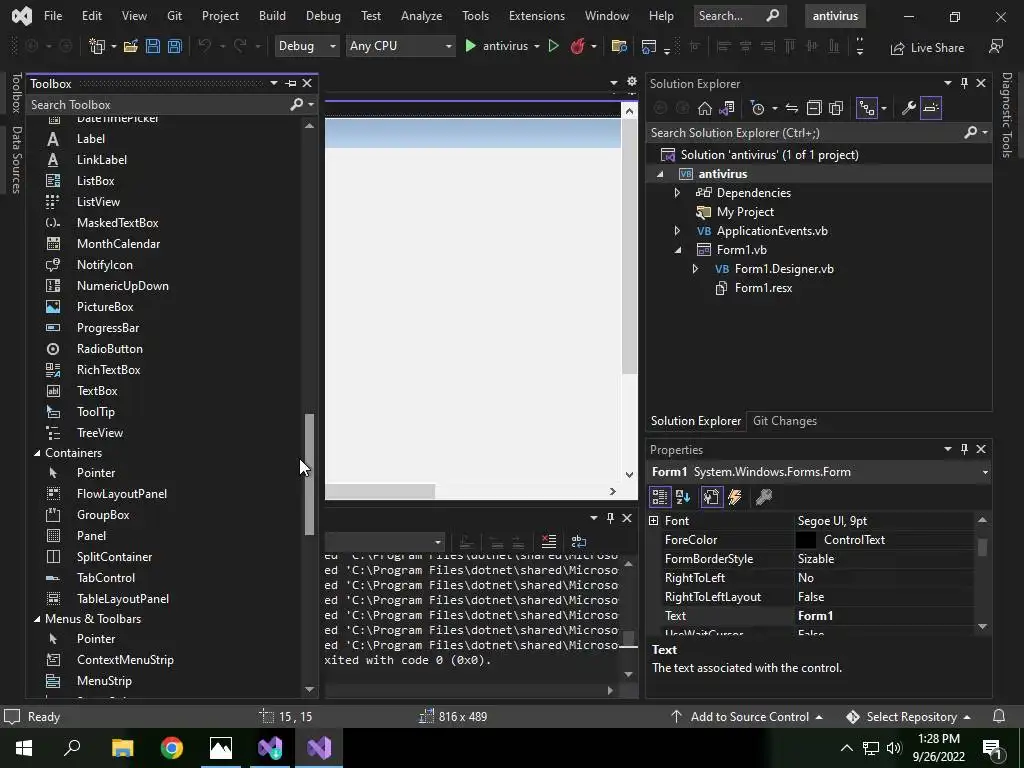Click the Photos app taskbar icon
Image resolution: width=1024 pixels, height=768 pixels.
(x=221, y=748)
